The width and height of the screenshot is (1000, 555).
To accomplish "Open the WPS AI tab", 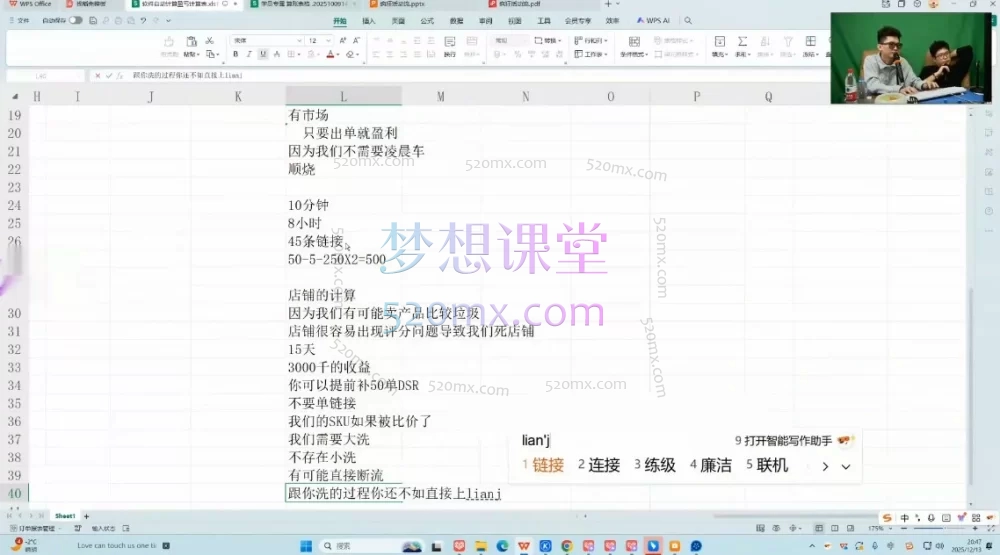I will tap(653, 21).
